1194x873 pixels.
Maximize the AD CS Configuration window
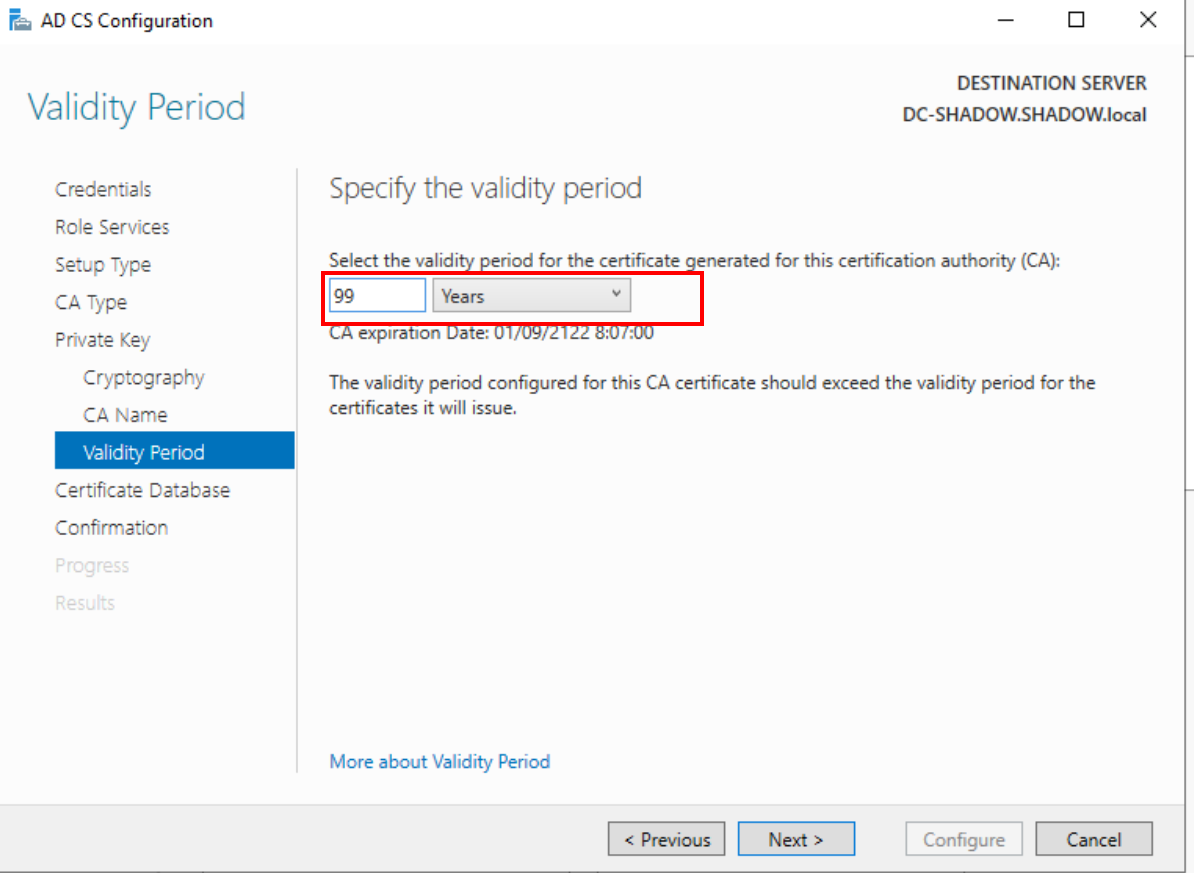pyautogui.click(x=1076, y=20)
